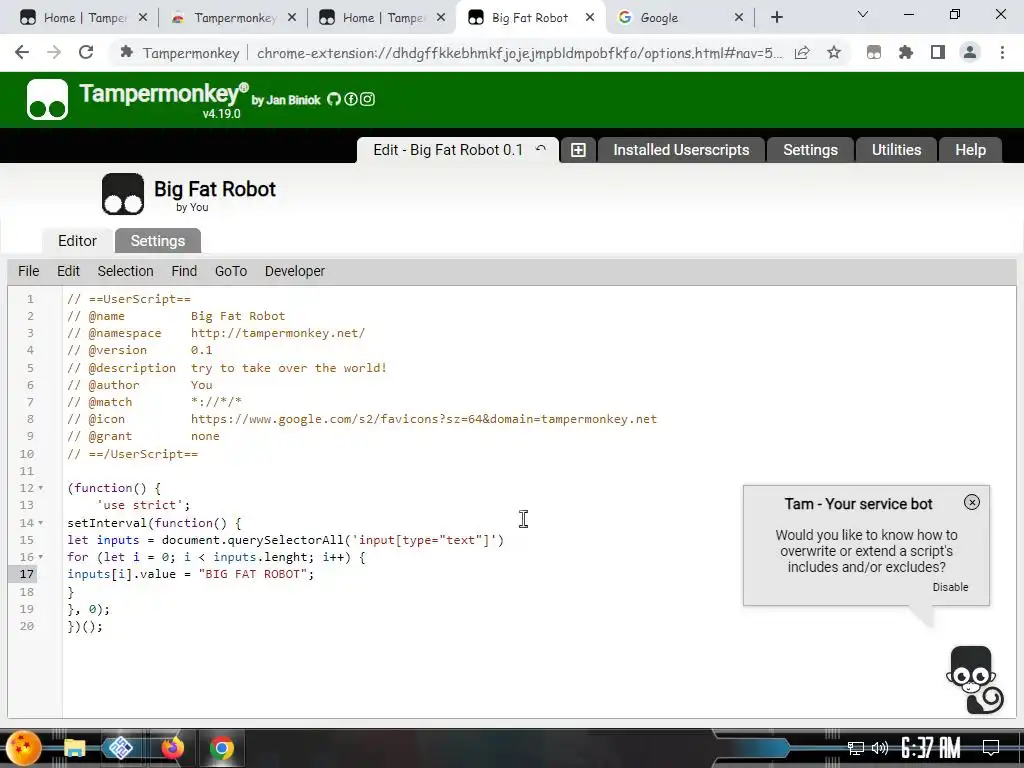Open Tampermonkey Settings tab in top bar
This screenshot has width=1024, height=768.
(810, 150)
